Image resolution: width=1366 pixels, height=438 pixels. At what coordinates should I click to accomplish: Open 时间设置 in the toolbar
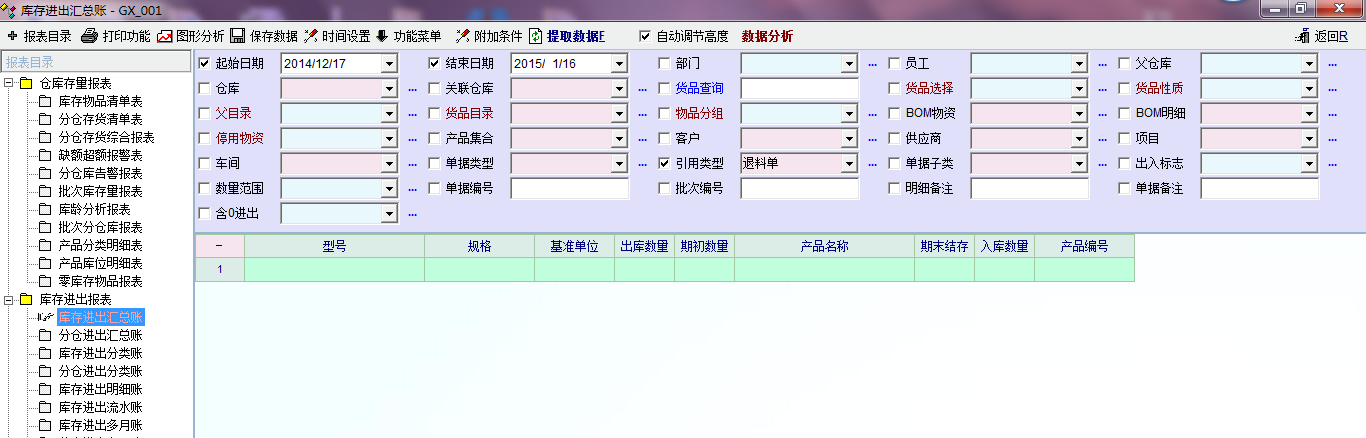click(x=311, y=36)
